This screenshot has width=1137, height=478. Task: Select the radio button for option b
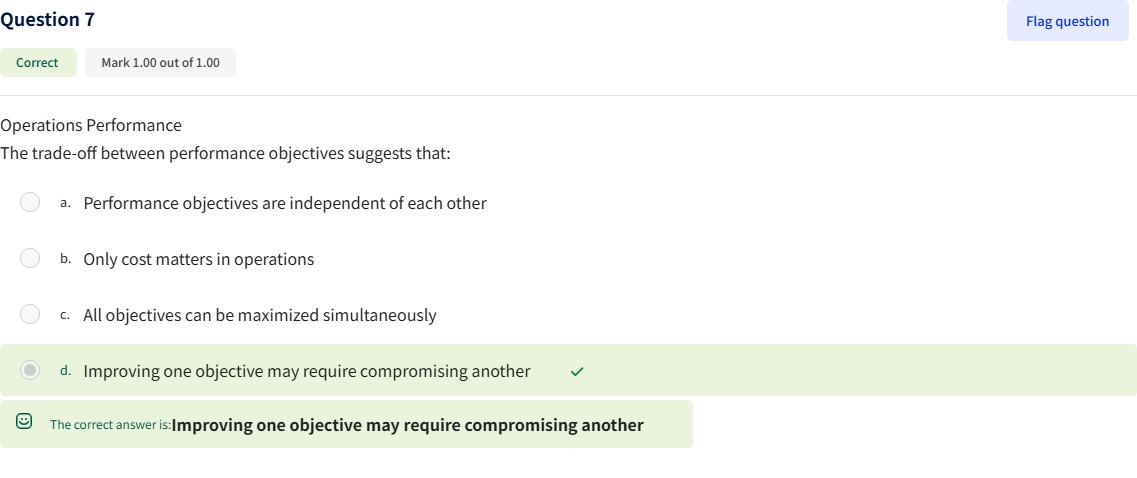pyautogui.click(x=31, y=259)
